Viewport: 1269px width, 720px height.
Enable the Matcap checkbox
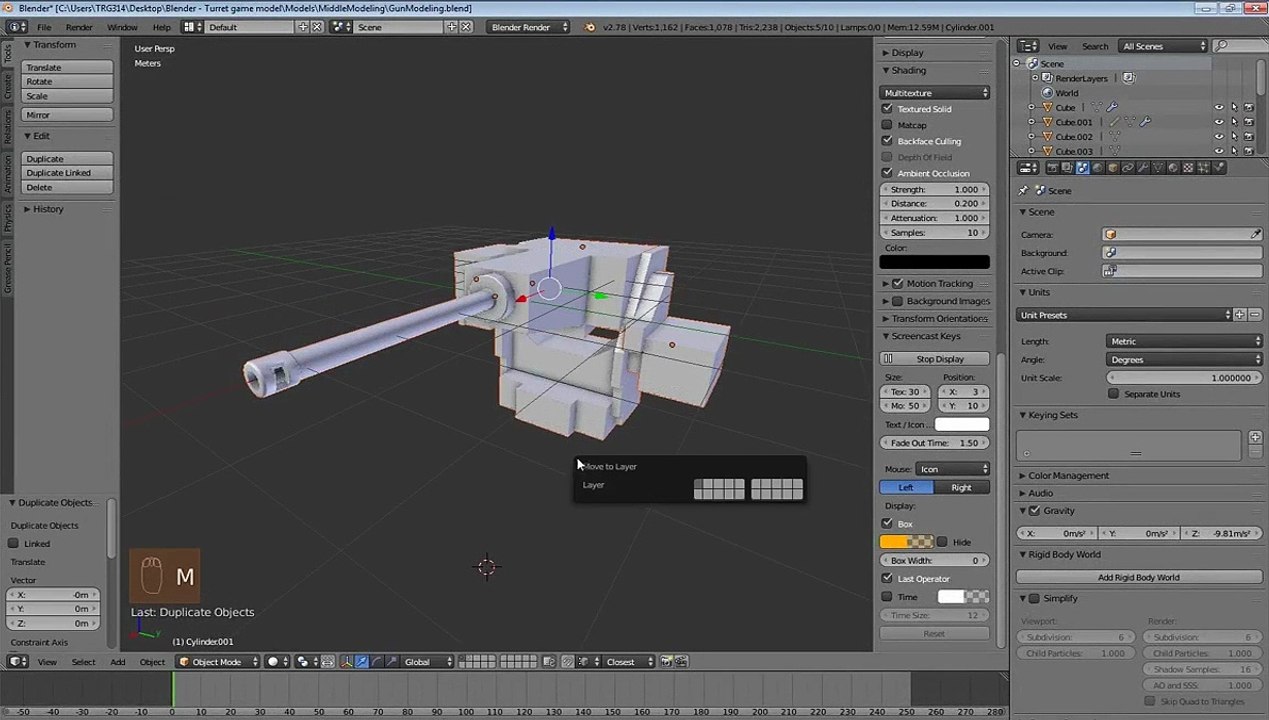click(887, 125)
